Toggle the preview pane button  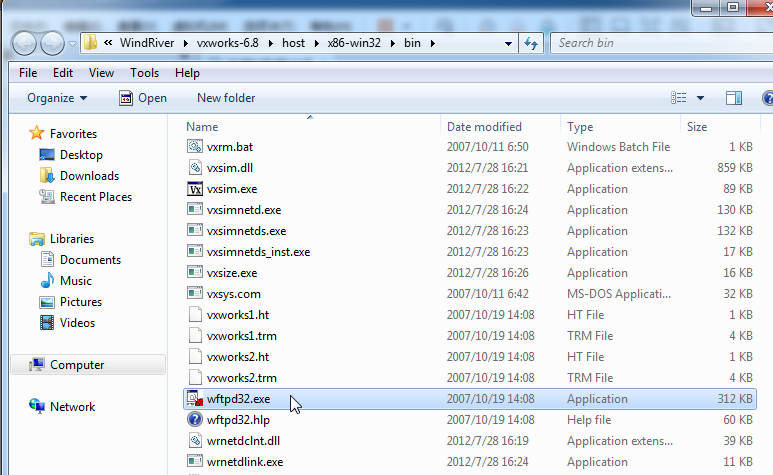[734, 98]
